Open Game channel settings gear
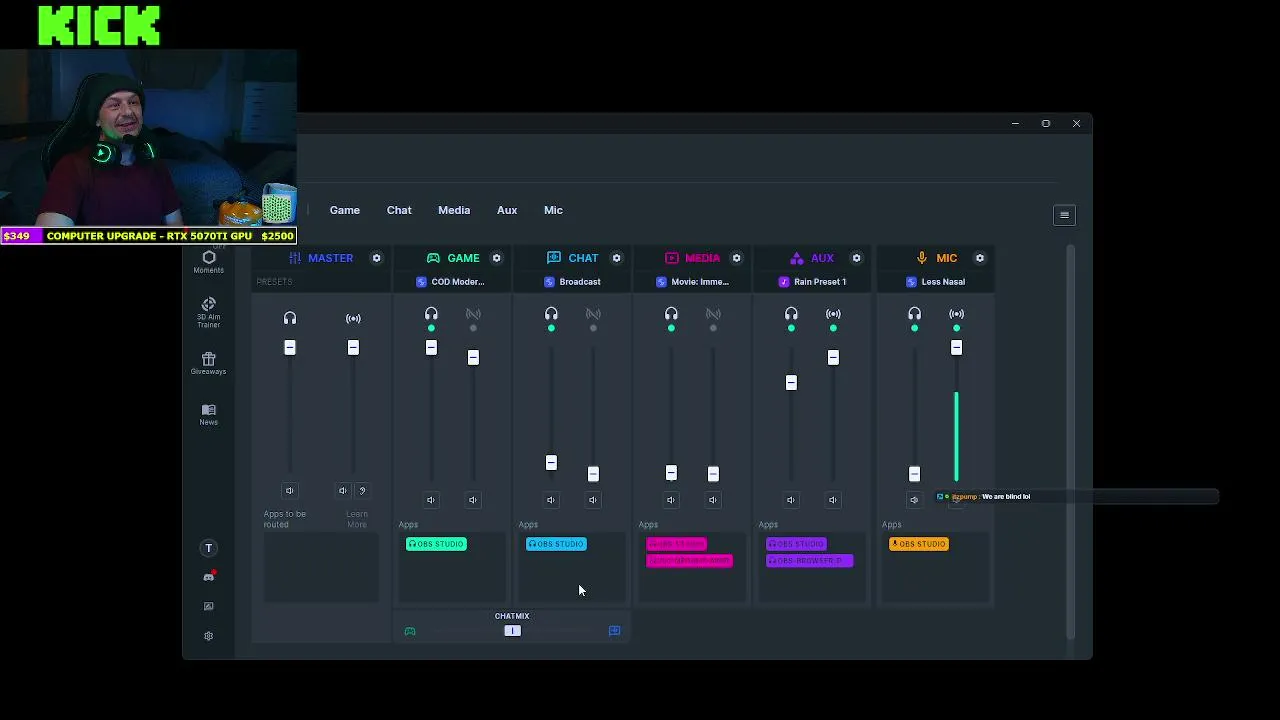Image resolution: width=1280 pixels, height=720 pixels. (x=497, y=258)
